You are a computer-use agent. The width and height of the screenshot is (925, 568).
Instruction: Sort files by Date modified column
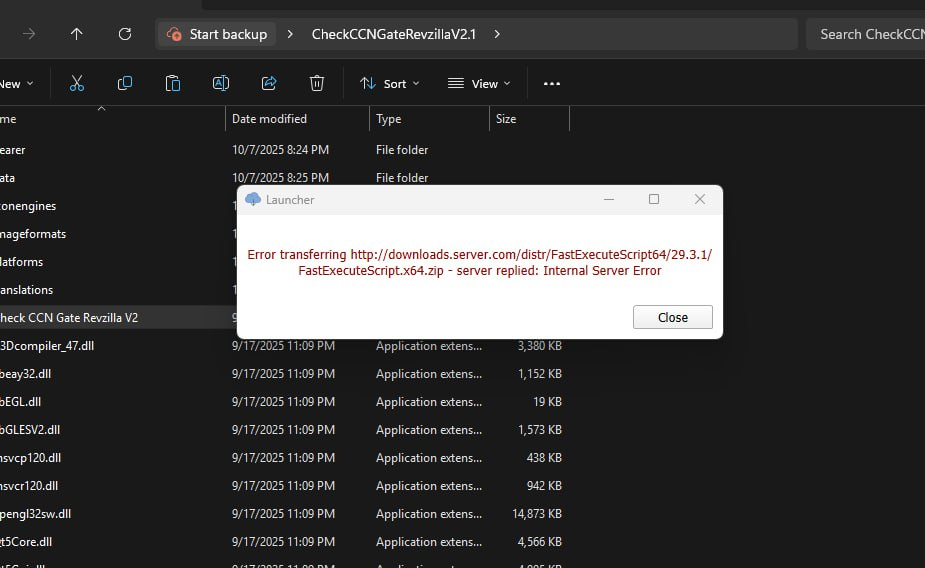(269, 119)
